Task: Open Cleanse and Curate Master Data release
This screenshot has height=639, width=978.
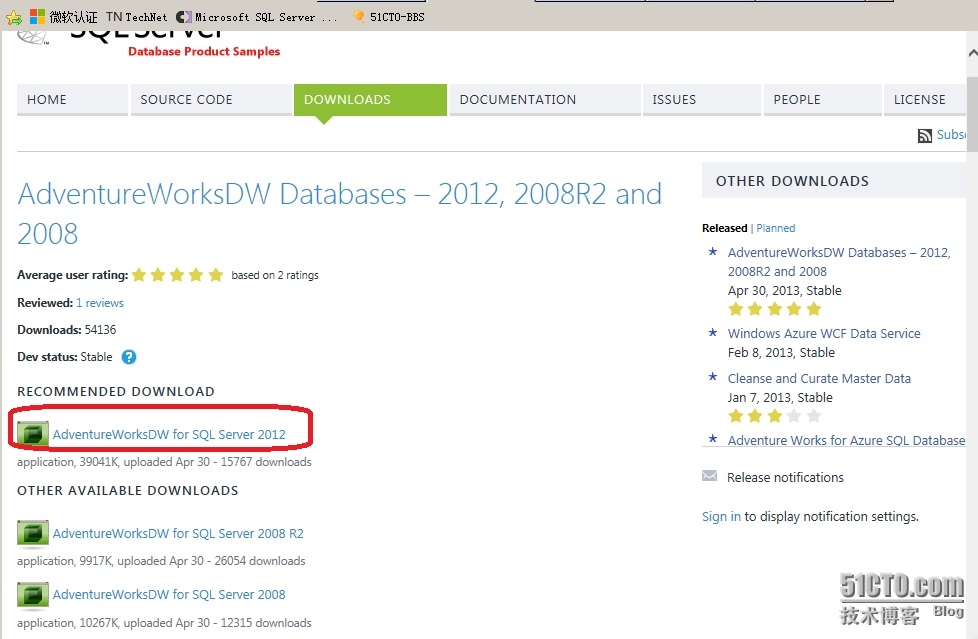Action: tap(819, 378)
